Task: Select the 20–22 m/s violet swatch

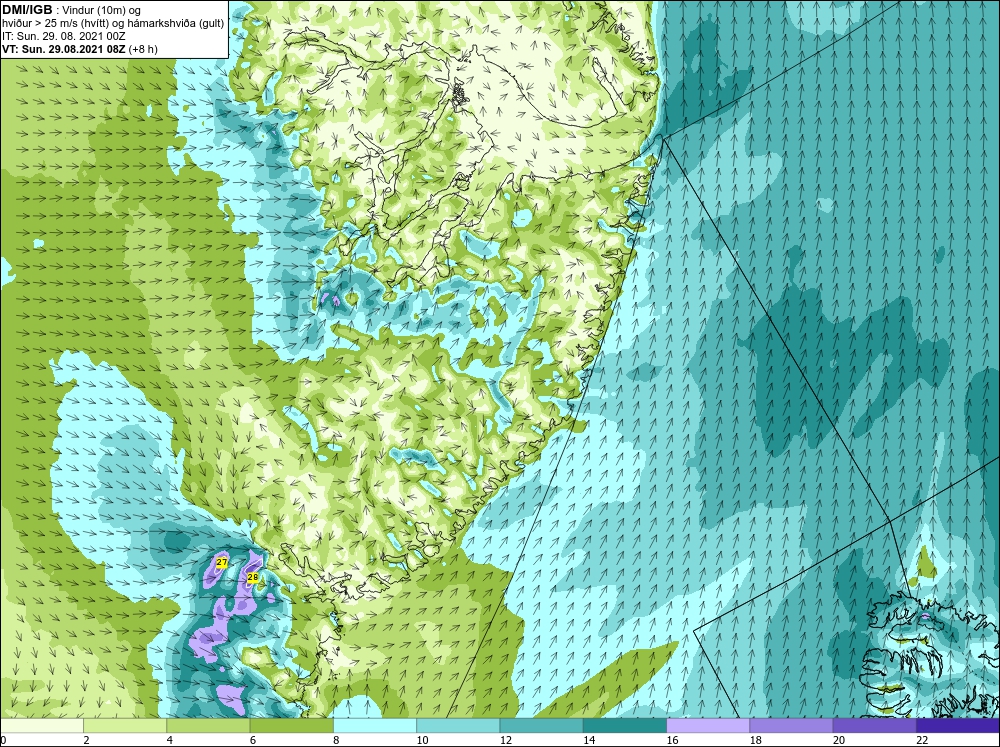Action: [x=874, y=725]
